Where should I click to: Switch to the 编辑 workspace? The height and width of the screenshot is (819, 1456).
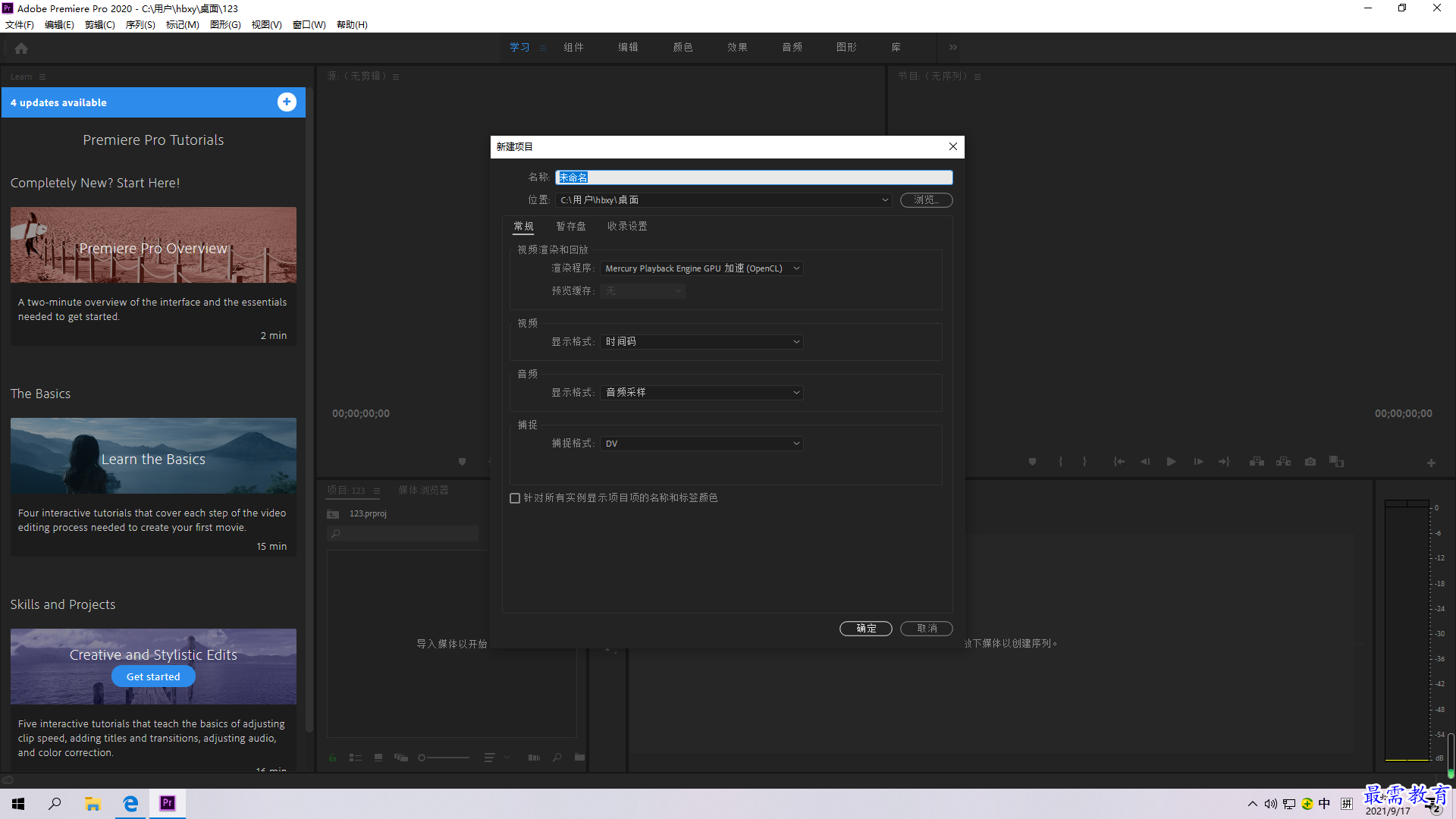[x=628, y=47]
